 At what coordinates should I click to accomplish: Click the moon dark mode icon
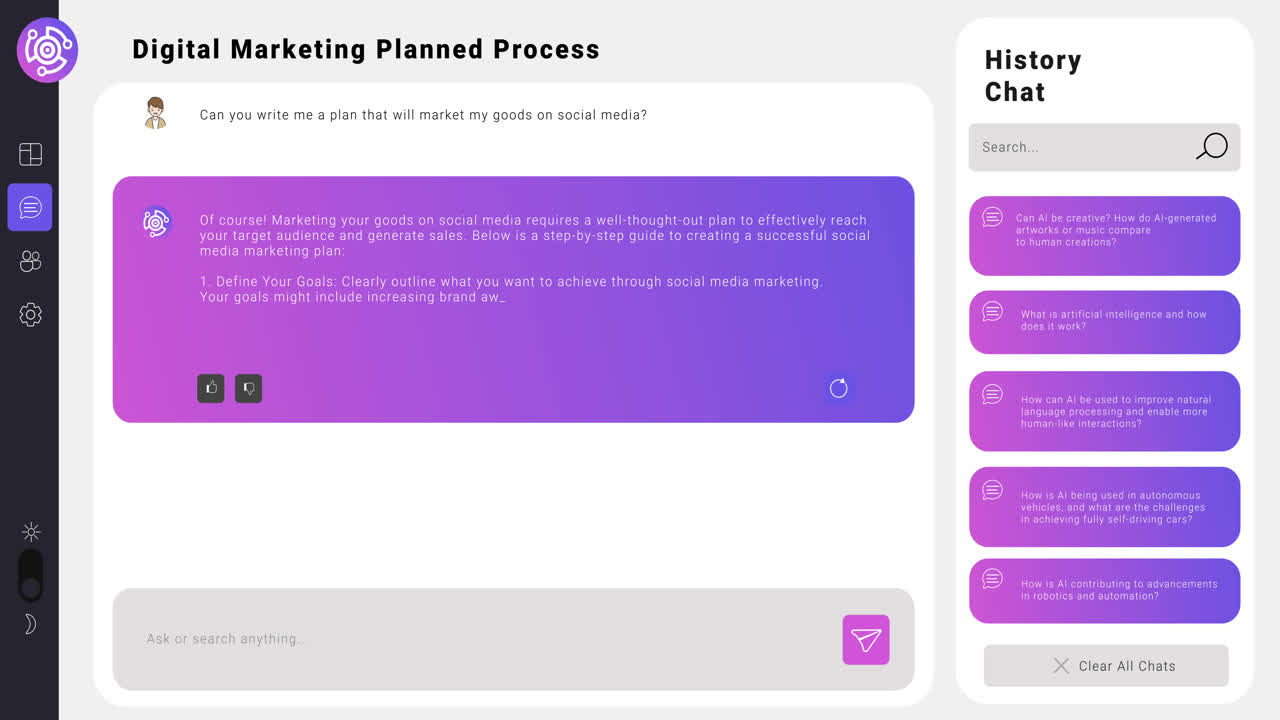tap(31, 624)
